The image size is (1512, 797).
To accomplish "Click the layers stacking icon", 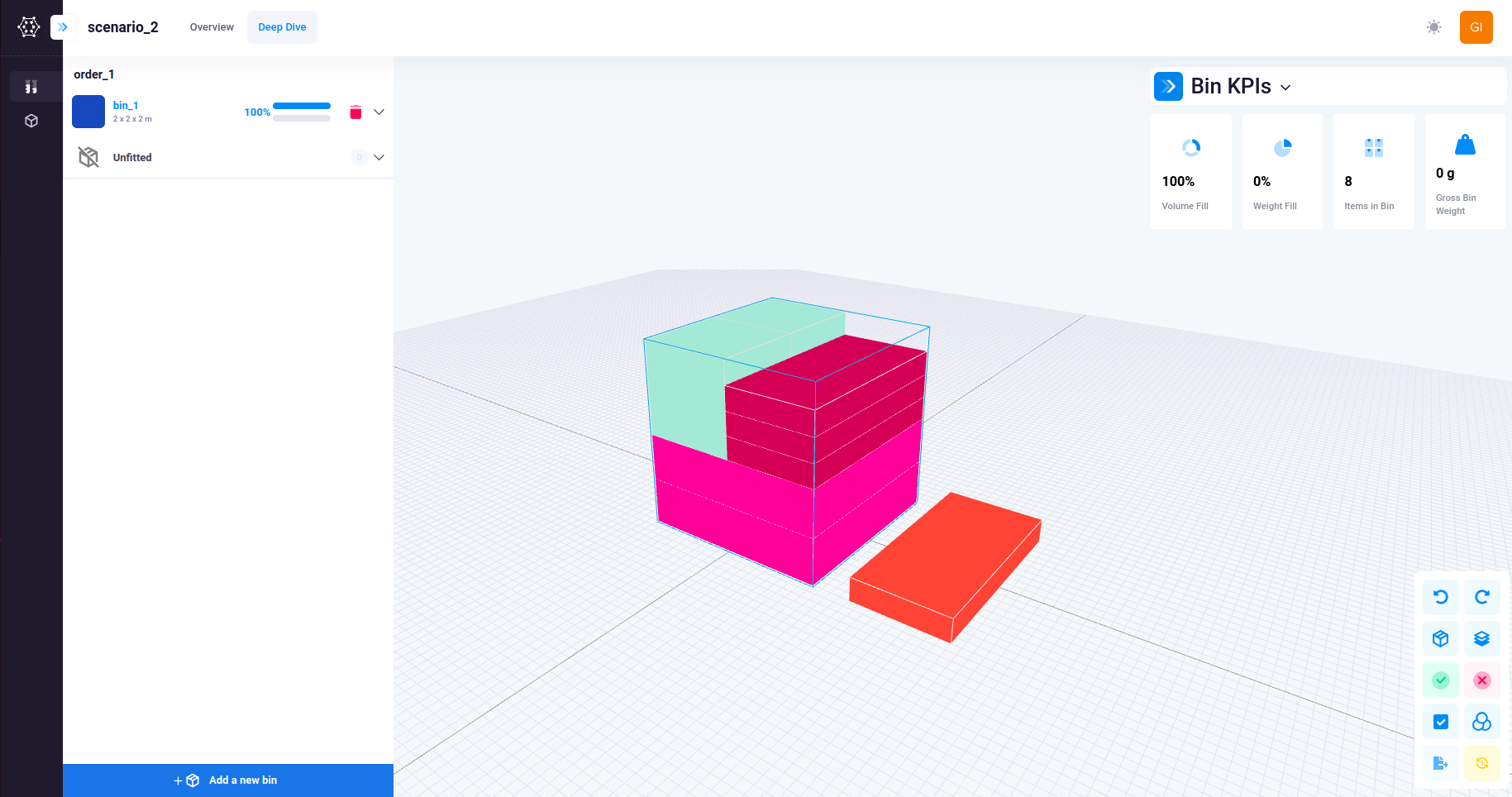I will click(1482, 638).
